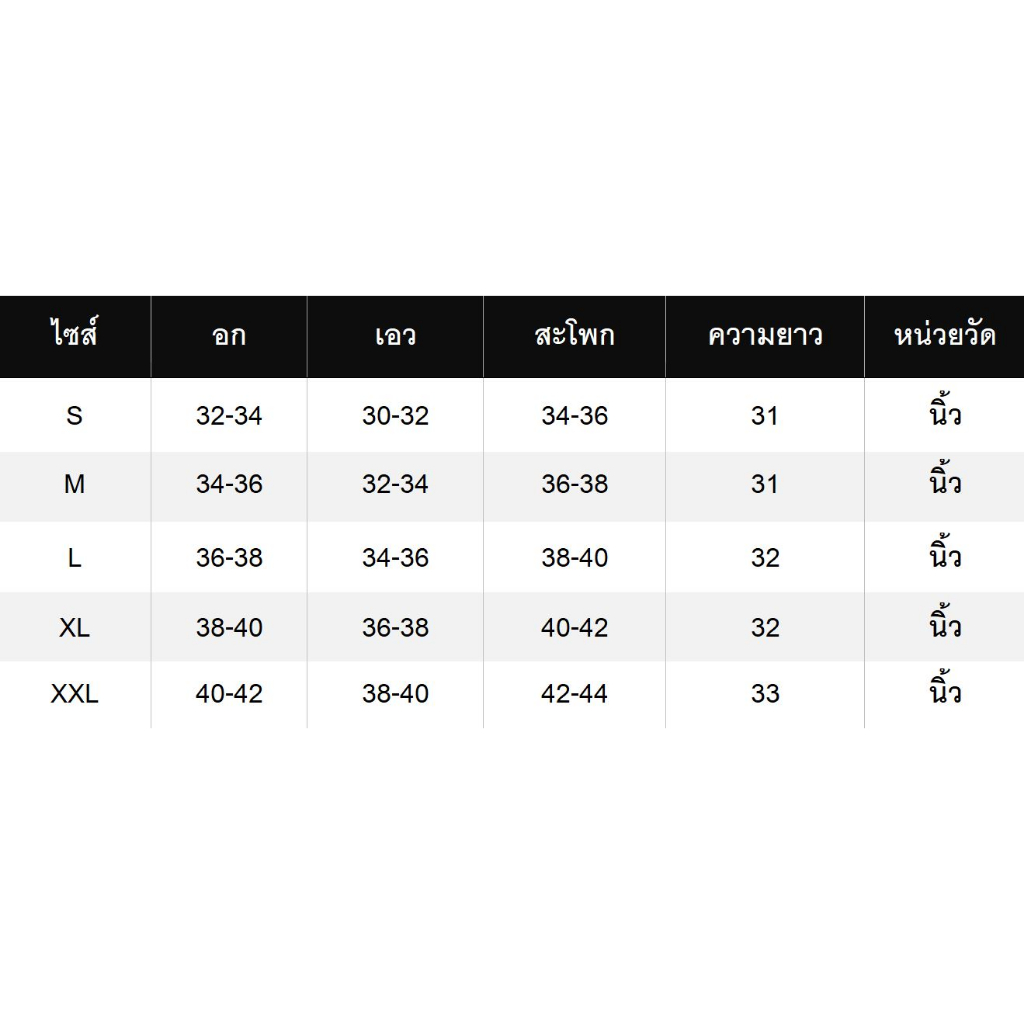
Task: Click chest value 40-42 in XXL row
Action: (229, 694)
